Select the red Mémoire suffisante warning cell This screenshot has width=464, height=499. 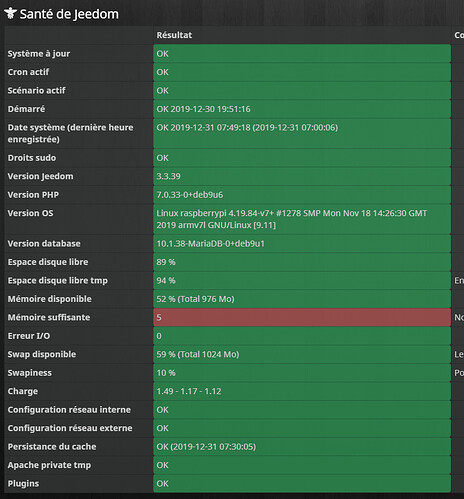[x=302, y=317]
